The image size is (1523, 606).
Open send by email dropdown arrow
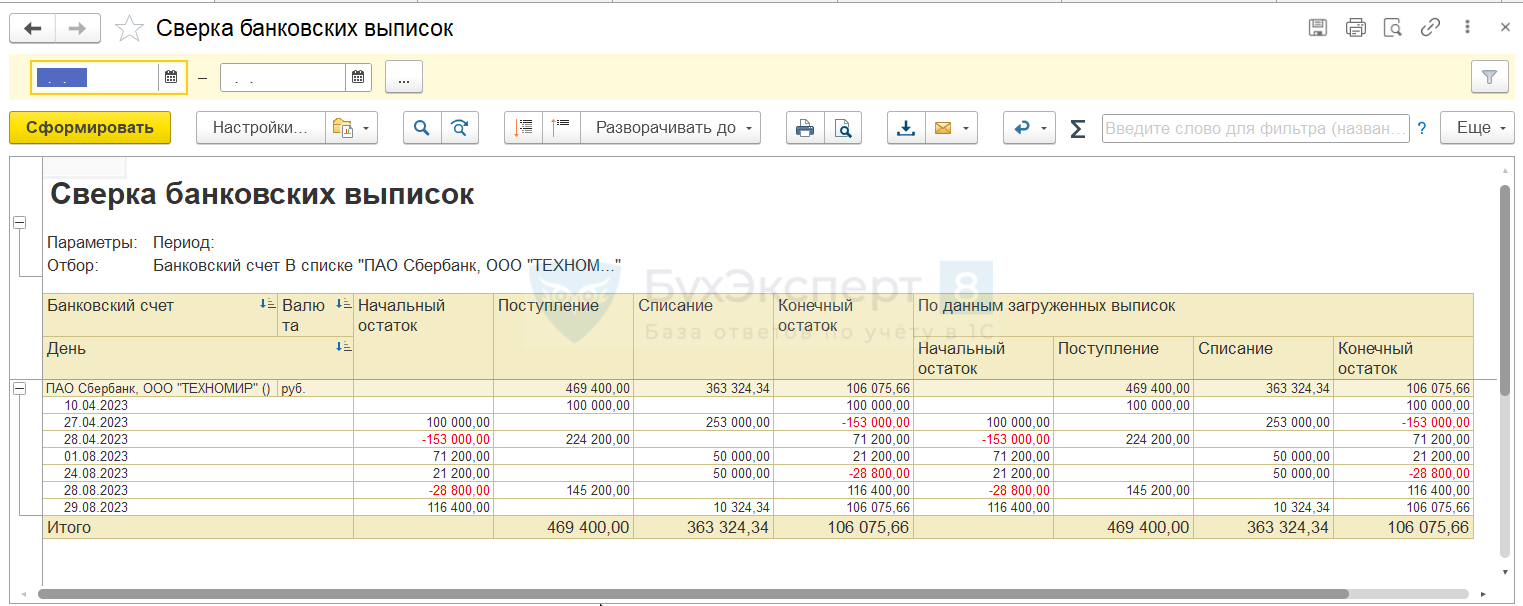click(966, 128)
